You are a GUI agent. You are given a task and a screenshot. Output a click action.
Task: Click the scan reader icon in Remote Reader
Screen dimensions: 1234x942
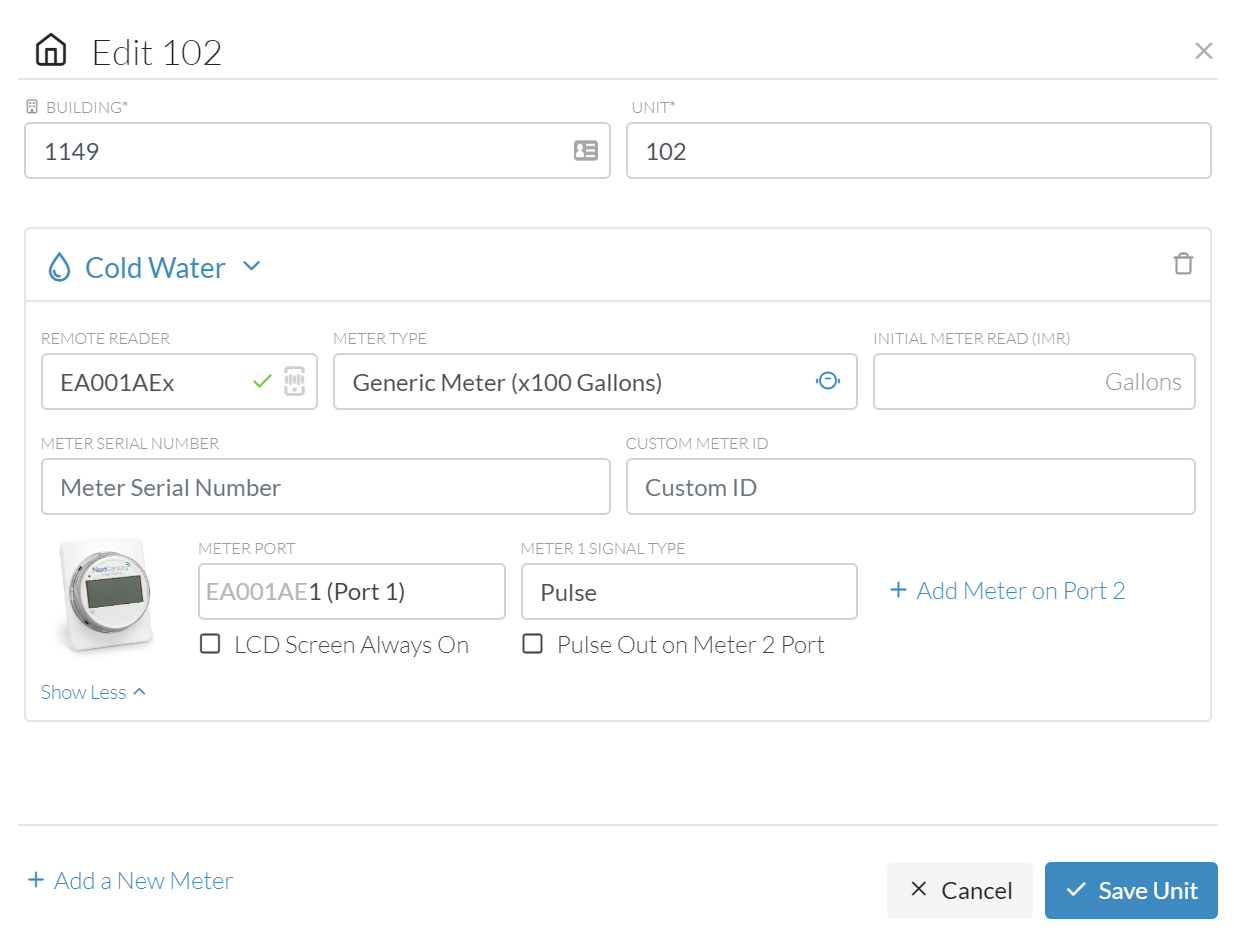(x=294, y=381)
